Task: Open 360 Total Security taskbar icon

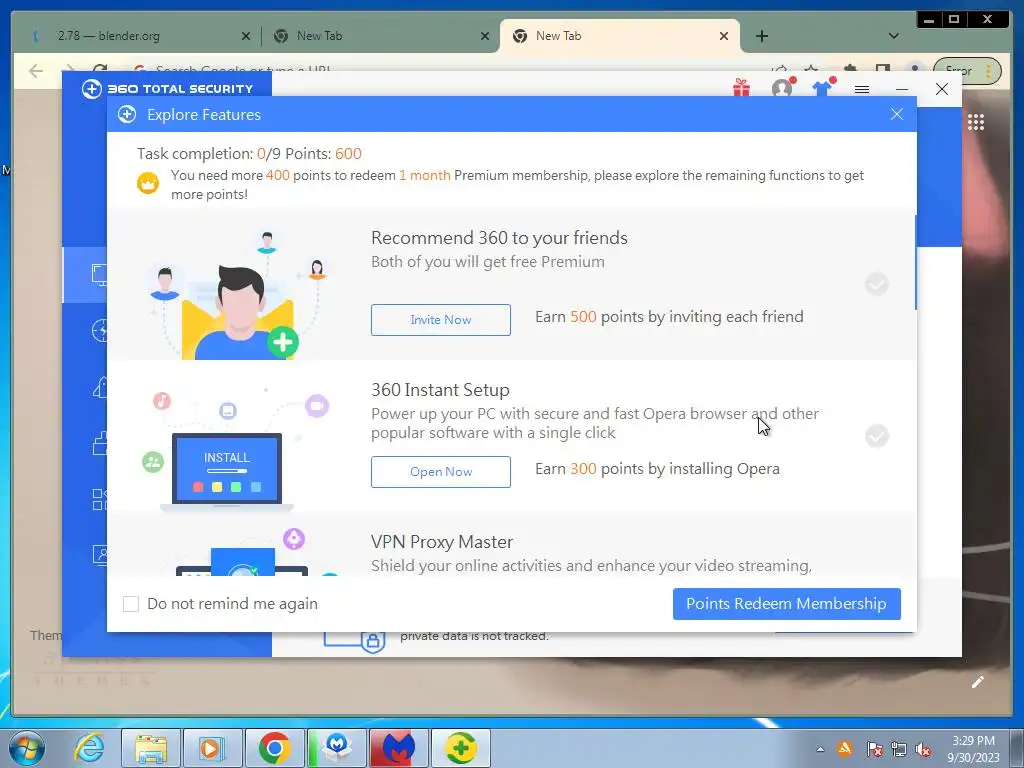Action: tap(460, 748)
